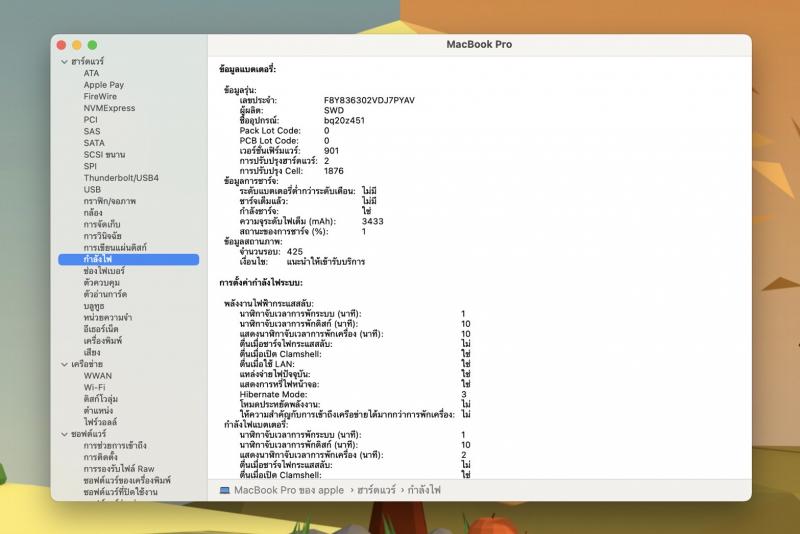Collapse the เครือข่าย section chevron
This screenshot has width=800, height=534.
(64, 364)
